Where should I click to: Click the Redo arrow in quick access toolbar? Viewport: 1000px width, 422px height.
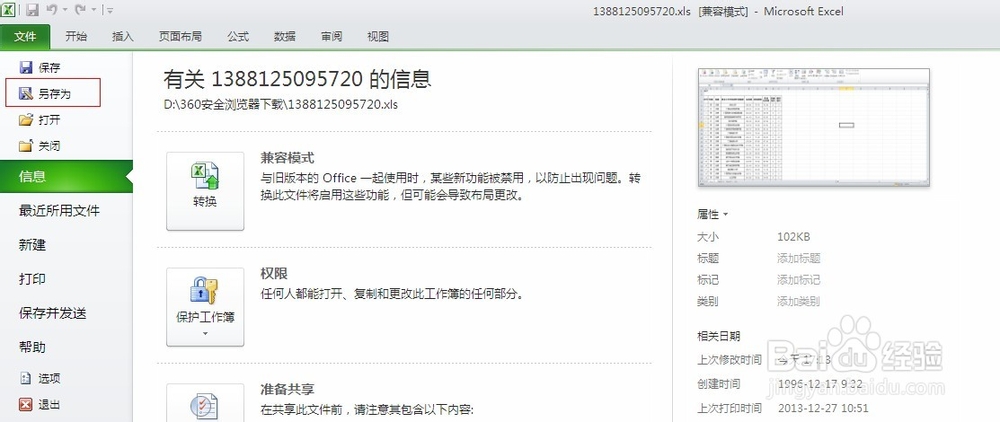80,10
